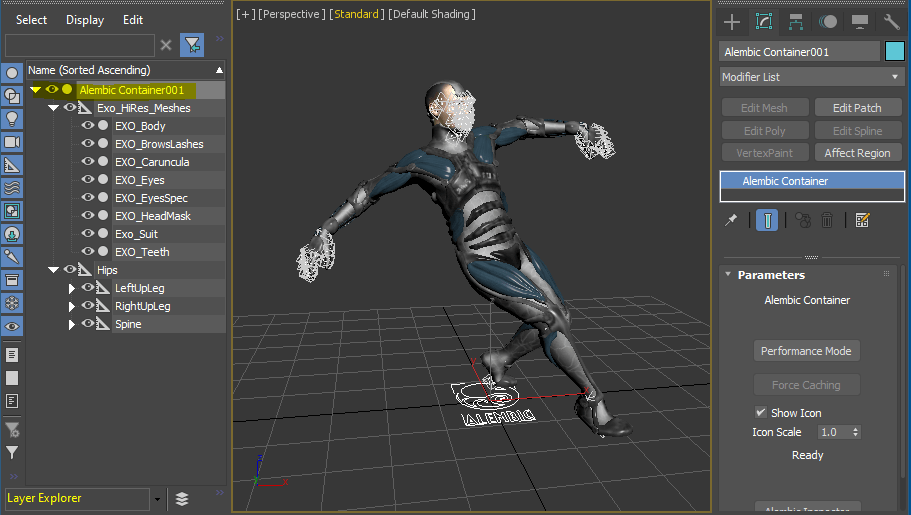Open the Perspective viewport label menu
911x515 pixels.
click(292, 14)
